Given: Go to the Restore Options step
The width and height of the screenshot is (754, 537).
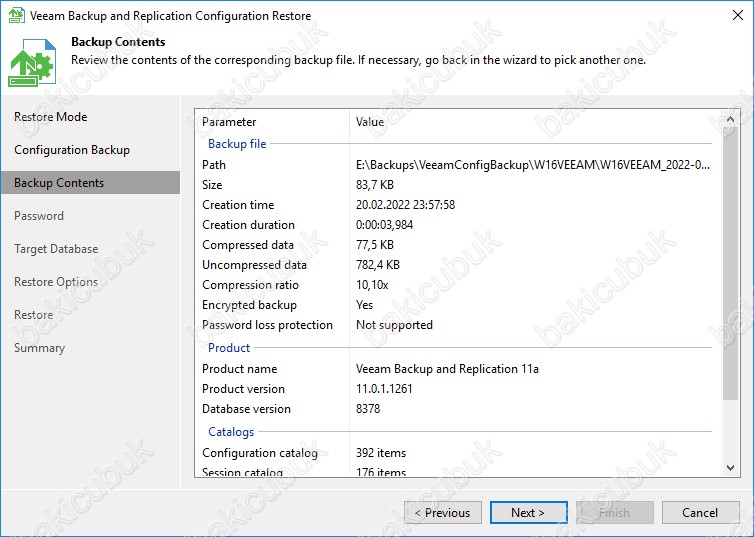Looking at the screenshot, I should [56, 282].
